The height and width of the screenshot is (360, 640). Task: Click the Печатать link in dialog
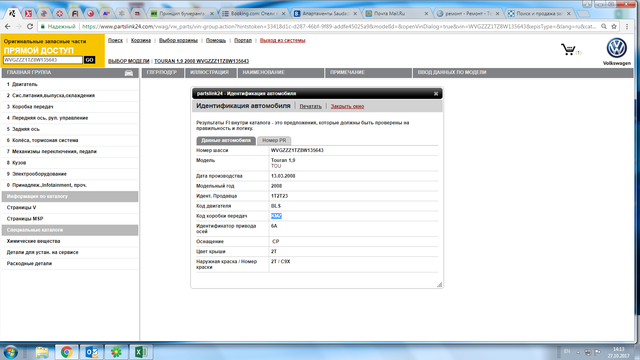tap(310, 106)
